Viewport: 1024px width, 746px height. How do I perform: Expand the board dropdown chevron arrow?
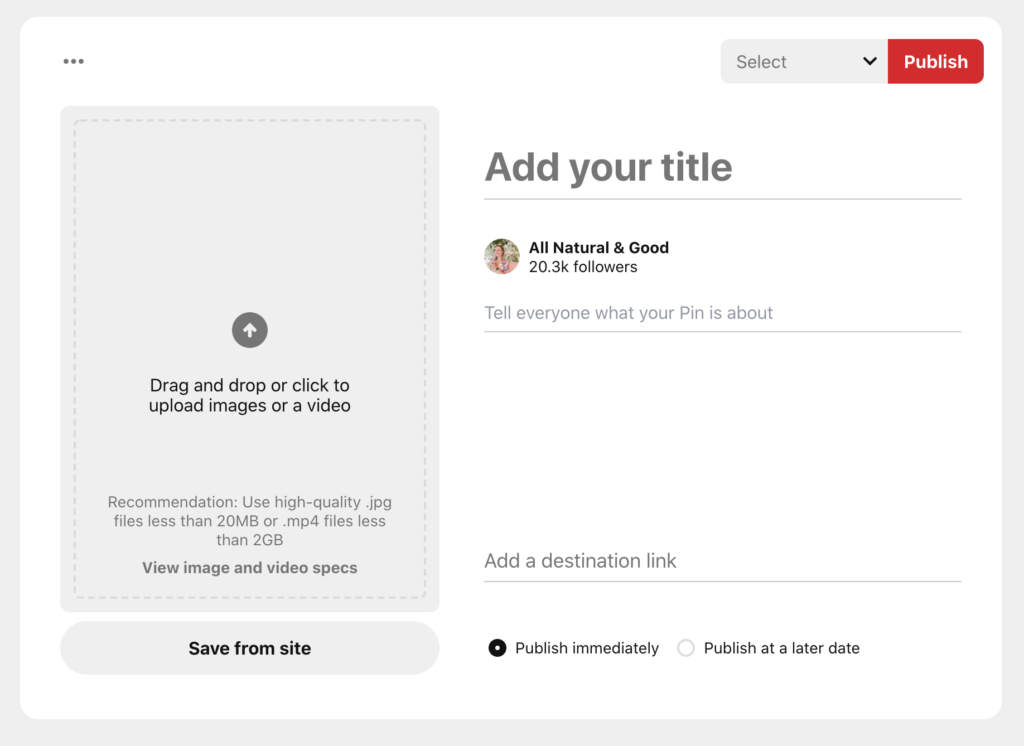pyautogui.click(x=869, y=61)
